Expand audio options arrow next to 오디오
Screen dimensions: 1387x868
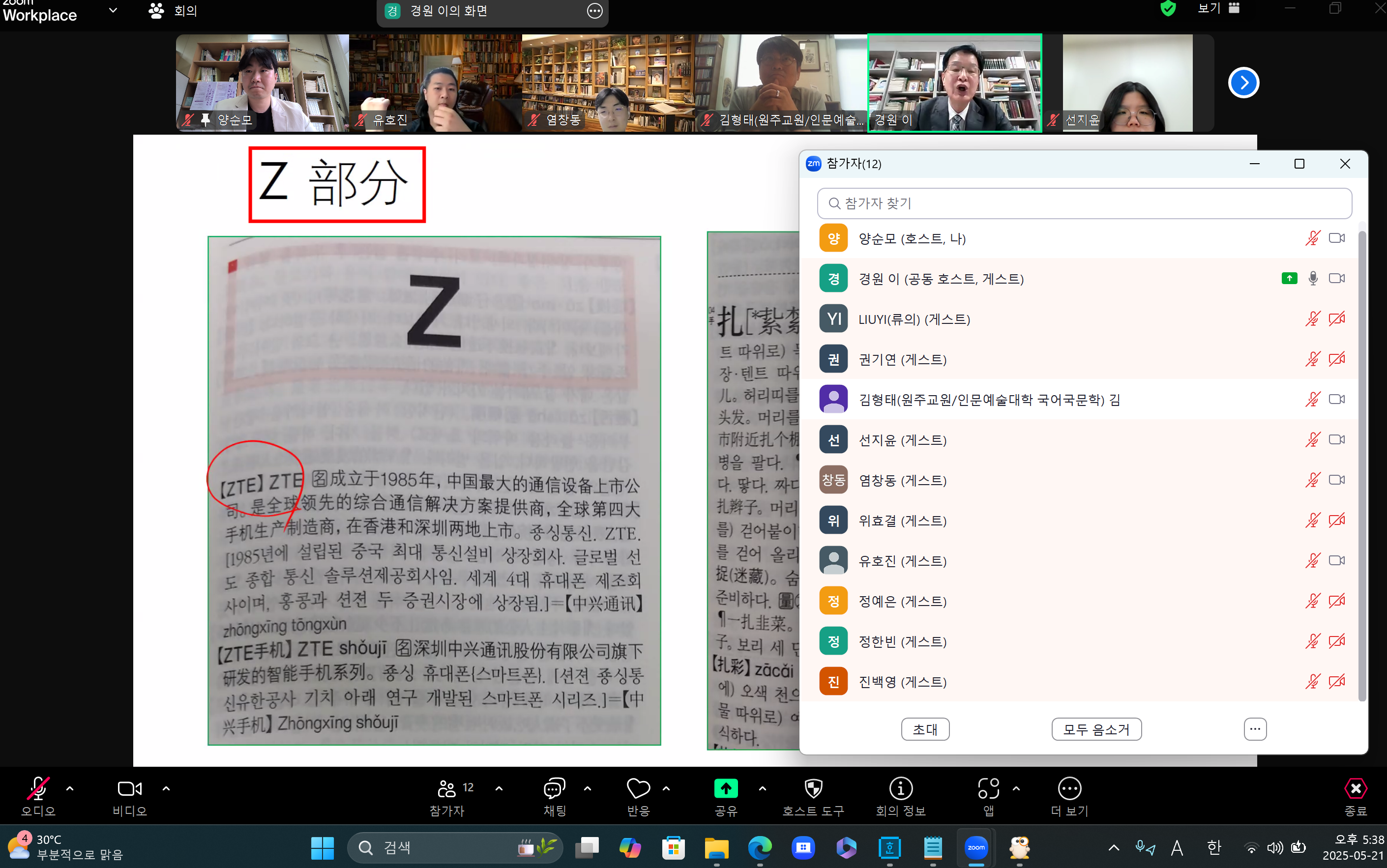pyautogui.click(x=70, y=789)
